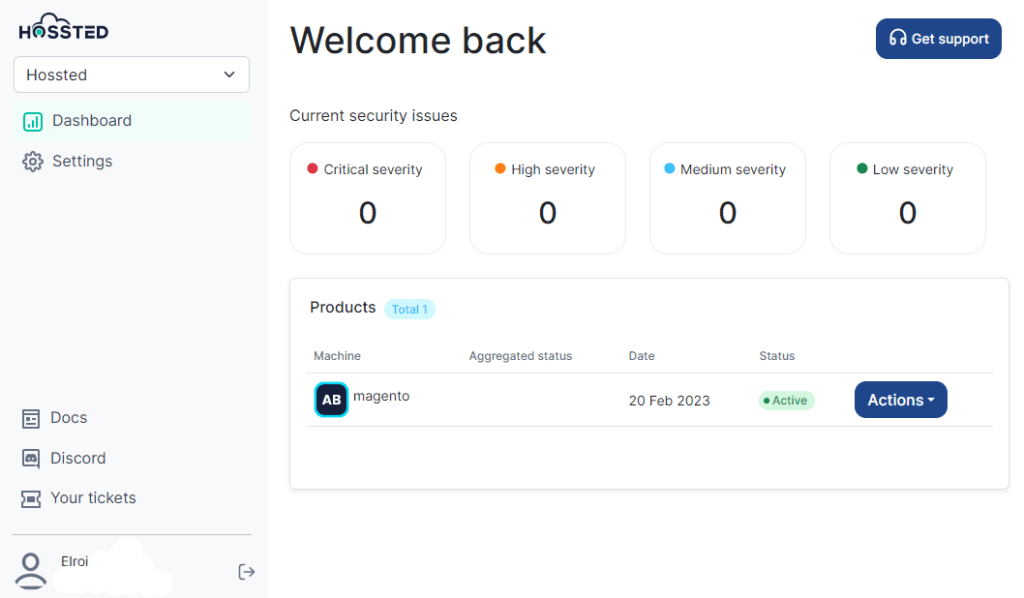Image resolution: width=1024 pixels, height=598 pixels.
Task: Select the High severity card
Action: pos(547,198)
